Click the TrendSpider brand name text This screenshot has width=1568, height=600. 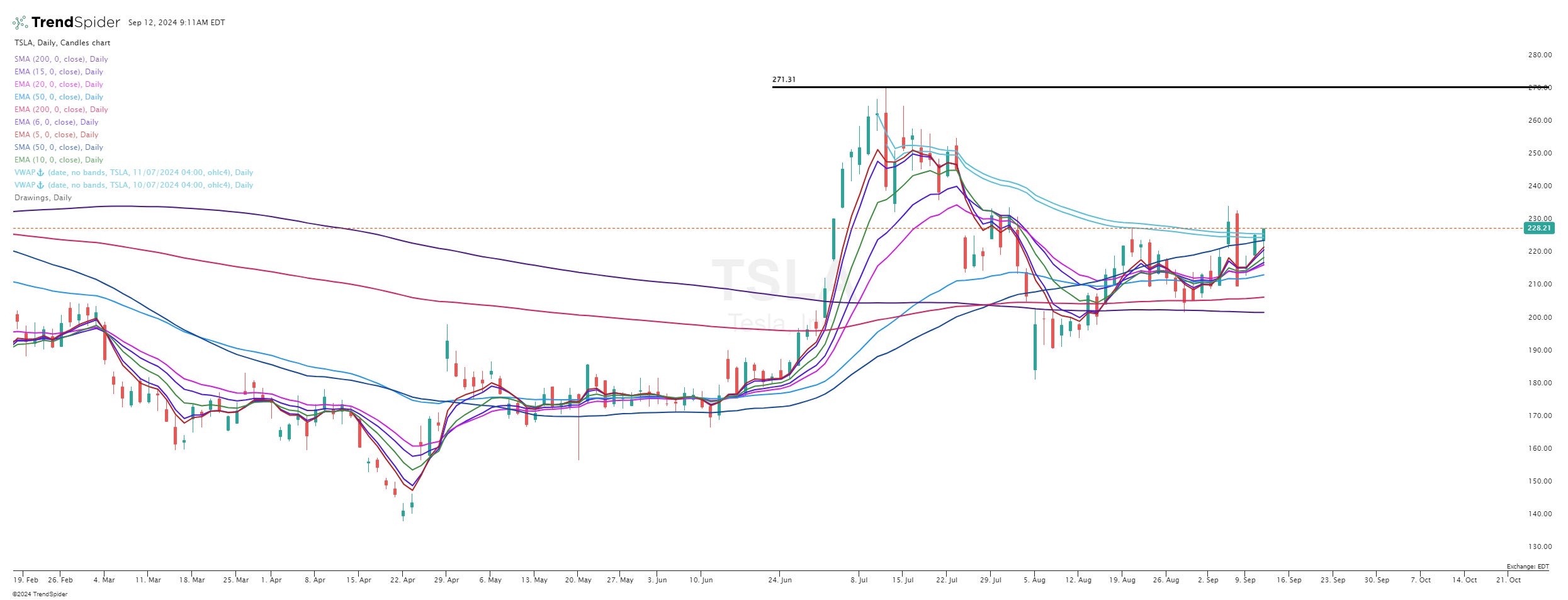[76, 23]
